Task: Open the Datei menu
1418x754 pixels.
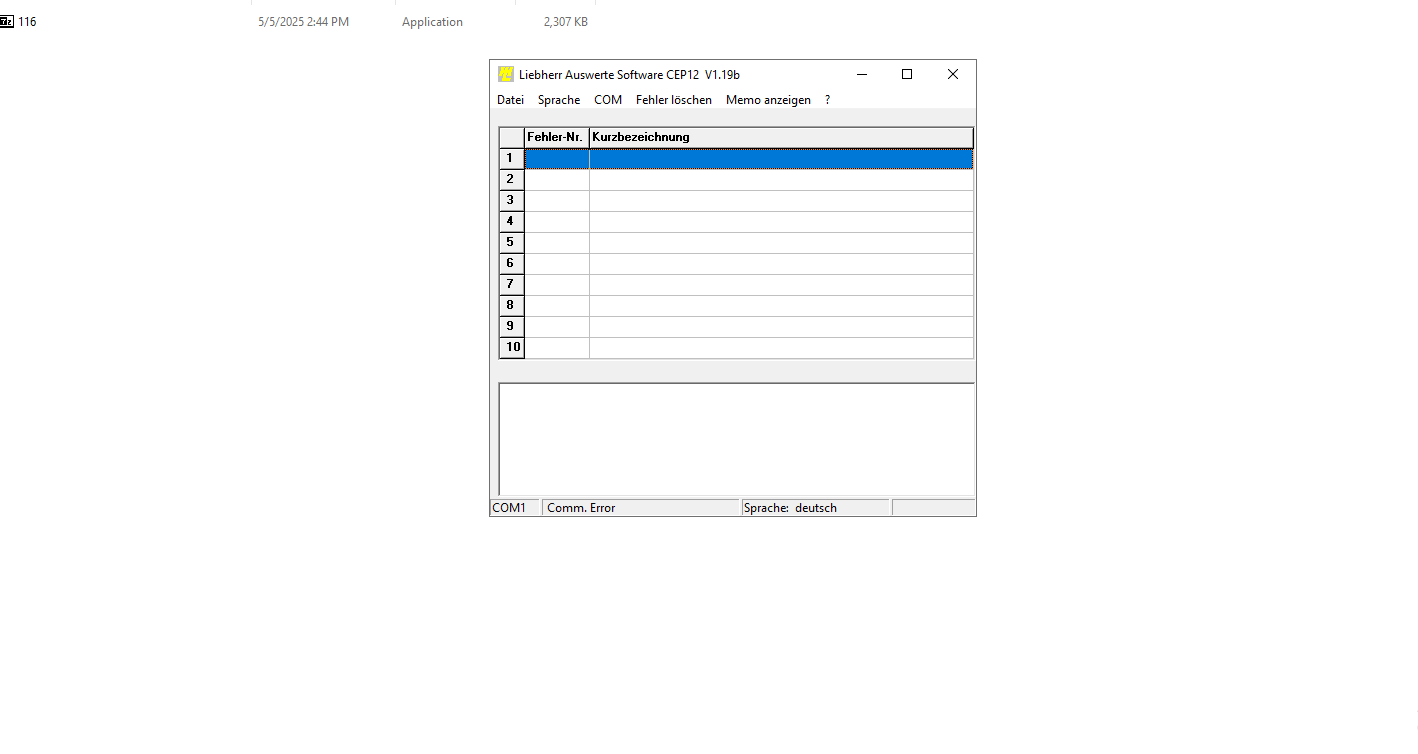Action: click(x=510, y=100)
